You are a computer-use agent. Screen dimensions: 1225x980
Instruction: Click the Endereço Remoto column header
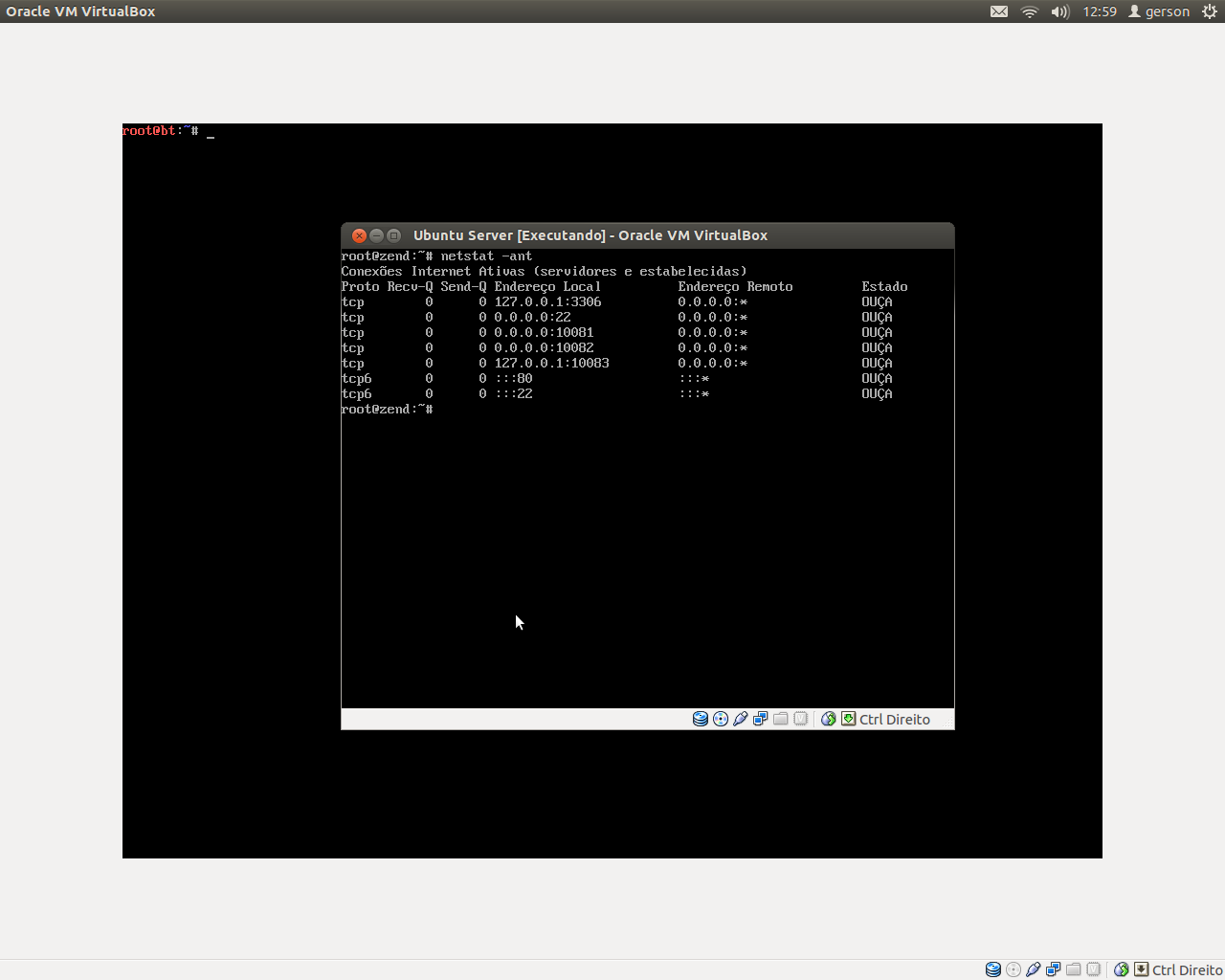(x=735, y=287)
